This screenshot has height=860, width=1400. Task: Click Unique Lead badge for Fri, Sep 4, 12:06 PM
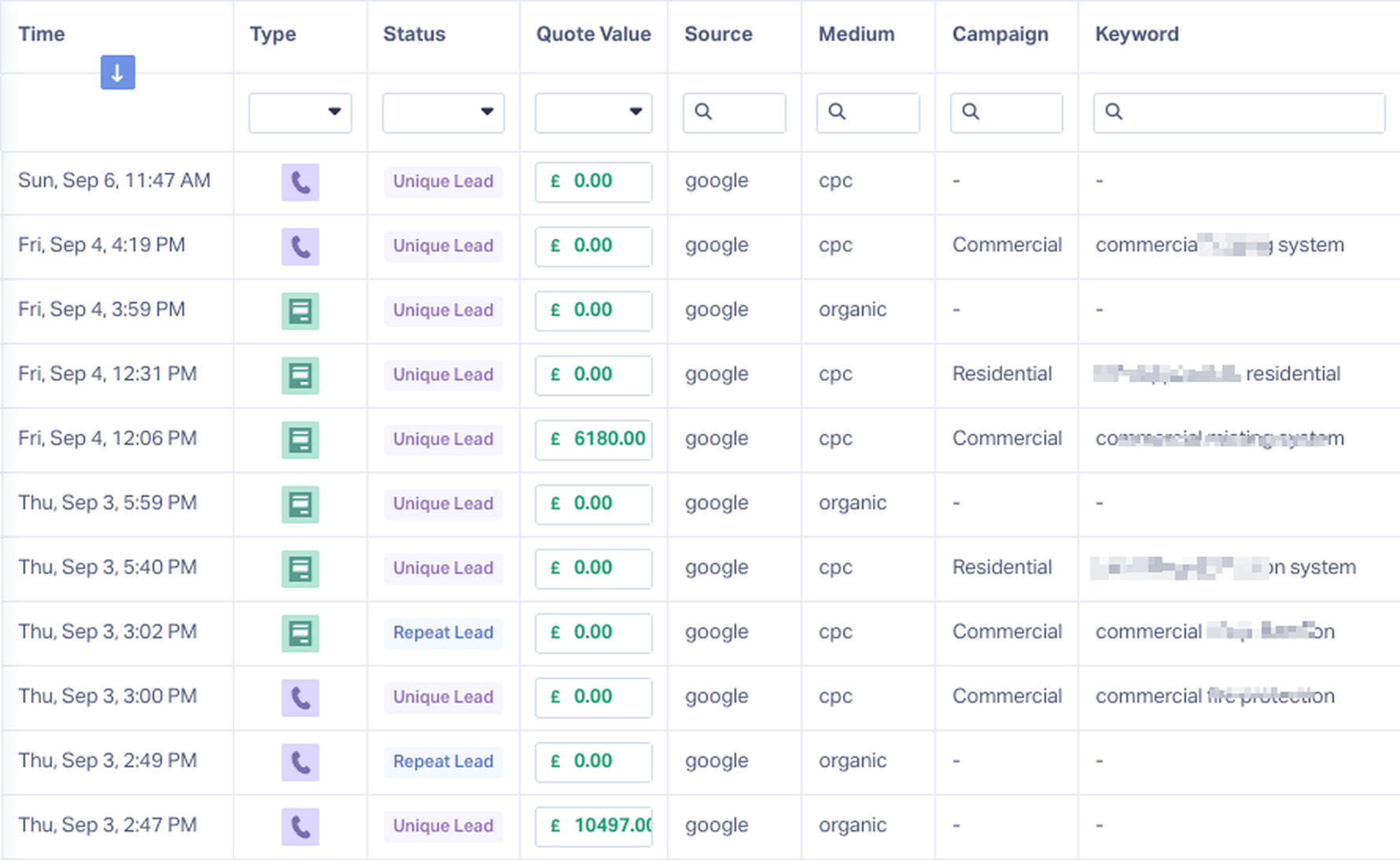pos(444,439)
